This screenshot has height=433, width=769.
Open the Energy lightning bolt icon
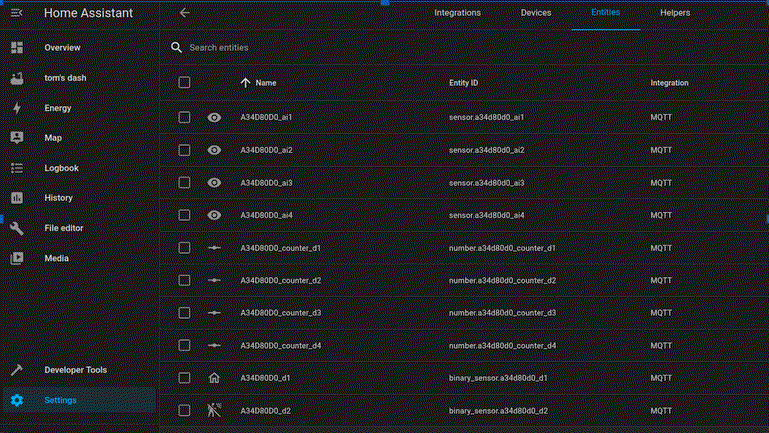click(x=17, y=108)
